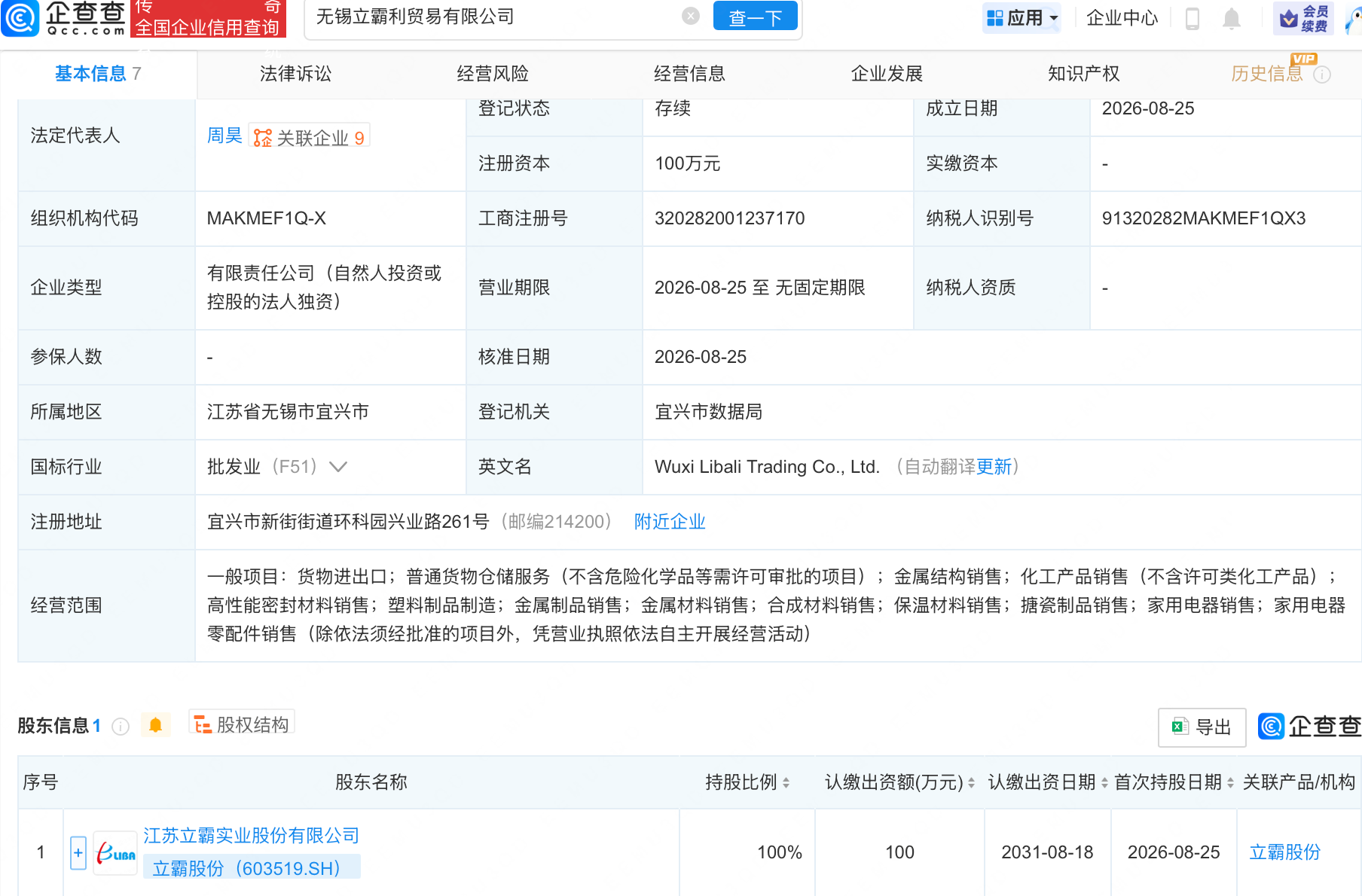The height and width of the screenshot is (896, 1362).
Task: Click the info icon beside 历史信息
Action: click(x=1322, y=75)
